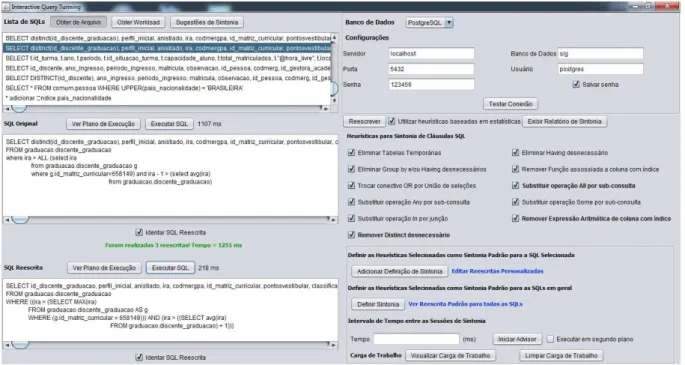Toggle Trocar conectivo OR por União

click(x=351, y=186)
